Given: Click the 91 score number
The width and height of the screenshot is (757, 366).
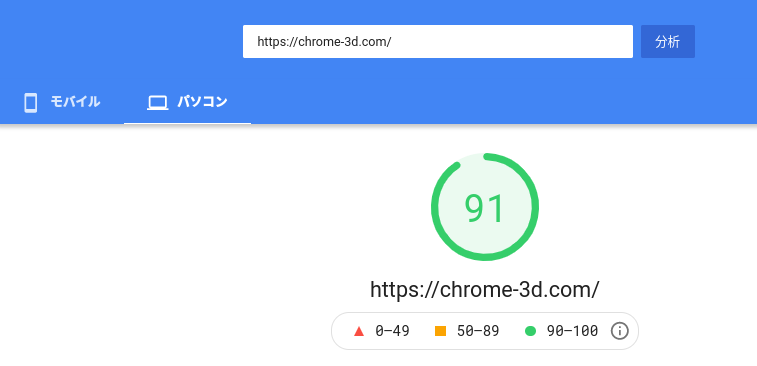Looking at the screenshot, I should pos(484,208).
